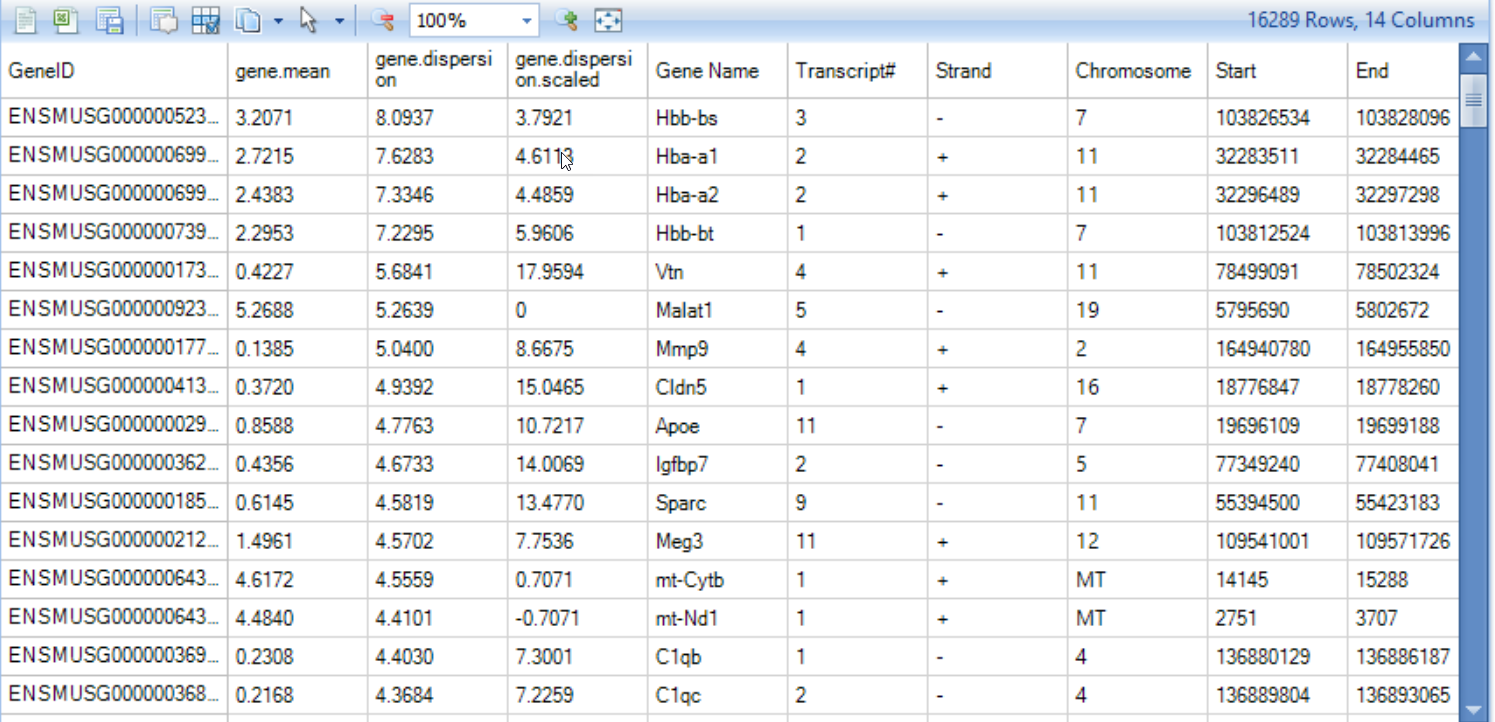Click the zoom in magnifier icon

pyautogui.click(x=567, y=20)
